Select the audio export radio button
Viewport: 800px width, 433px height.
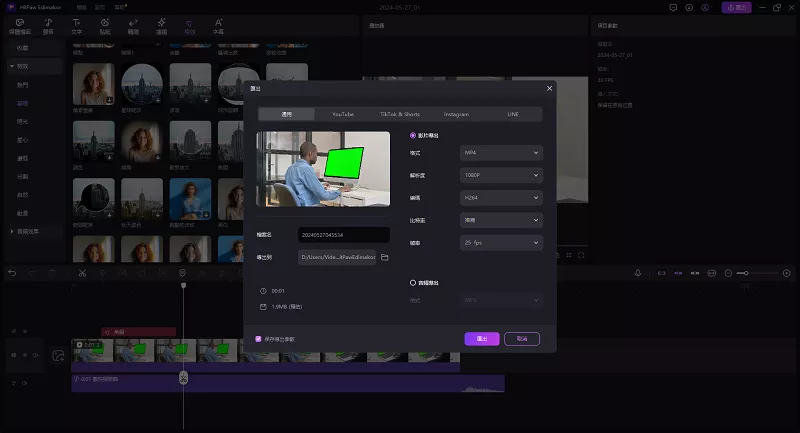point(414,282)
